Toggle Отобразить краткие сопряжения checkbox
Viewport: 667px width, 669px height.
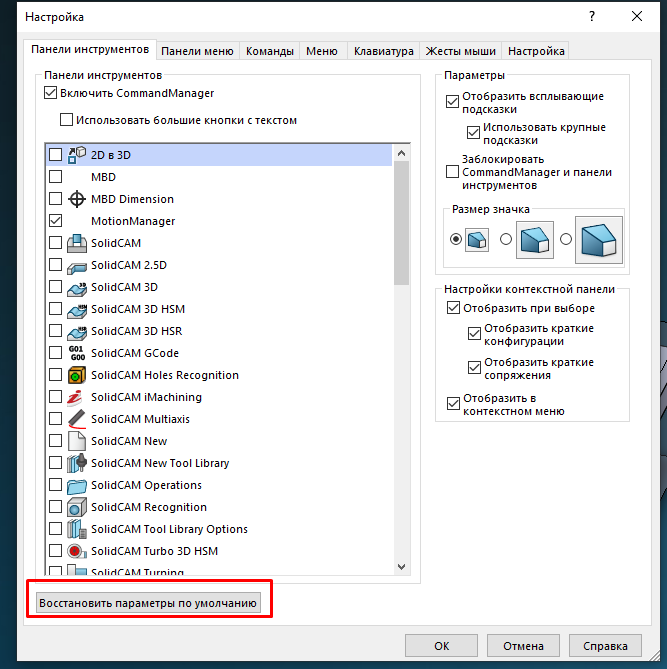474,367
